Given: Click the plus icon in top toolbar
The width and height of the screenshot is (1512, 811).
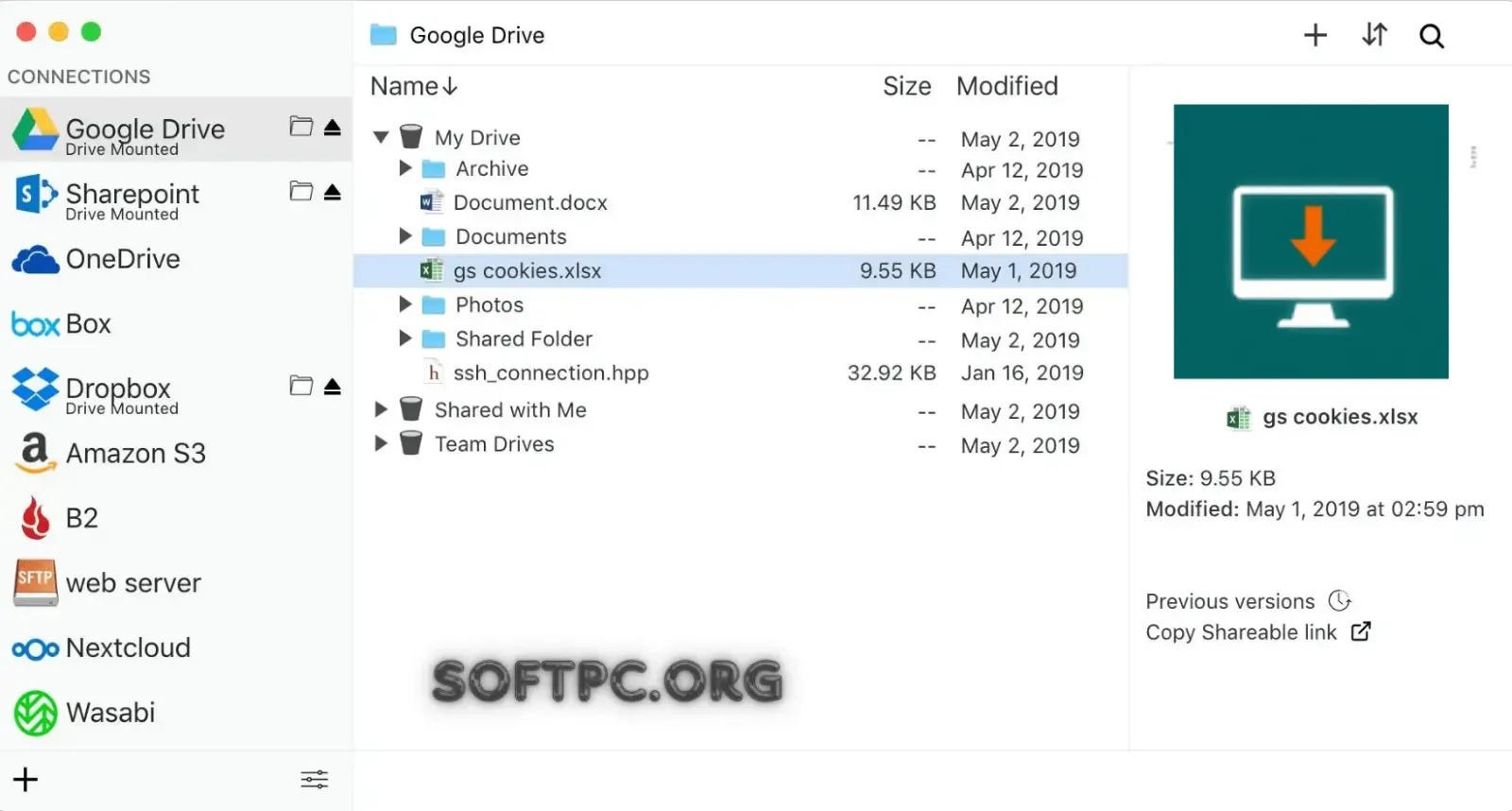Looking at the screenshot, I should point(1315,35).
